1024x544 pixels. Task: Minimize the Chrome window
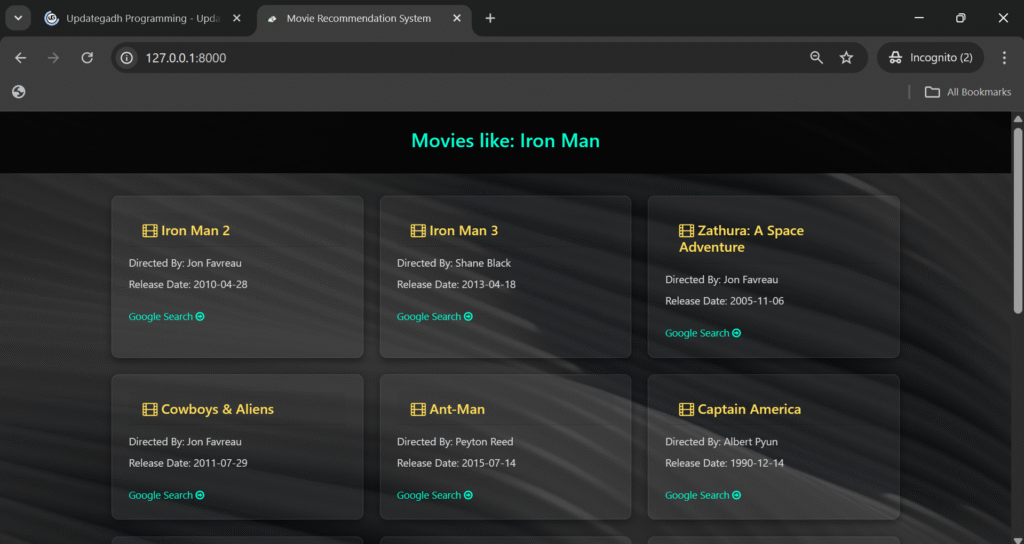coord(919,18)
